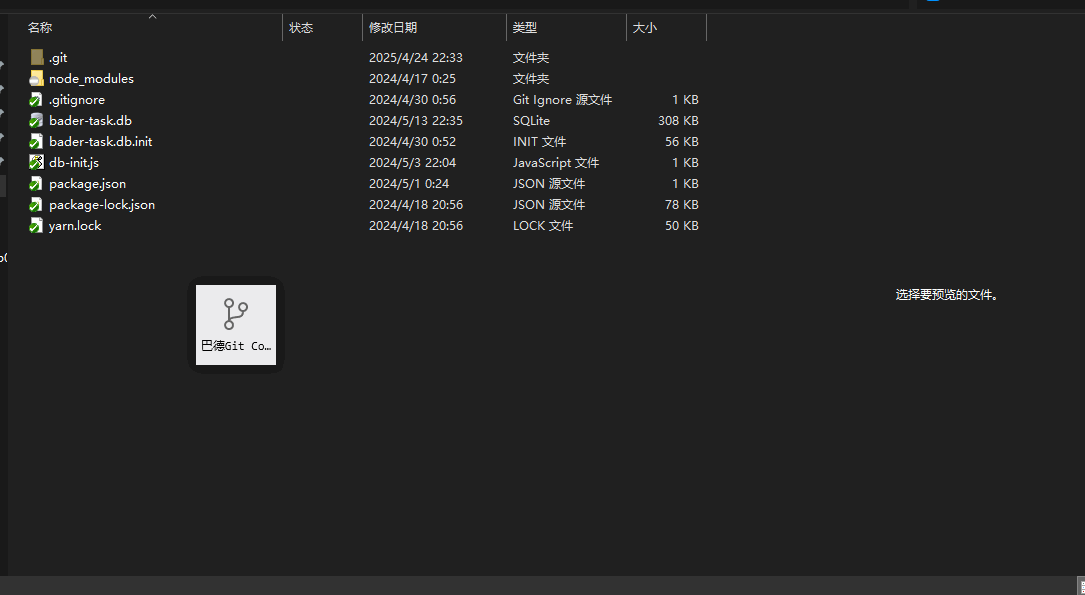Image resolution: width=1085 pixels, height=595 pixels.
Task: Click the JavaScript 文件 type cell
Action: point(556,163)
